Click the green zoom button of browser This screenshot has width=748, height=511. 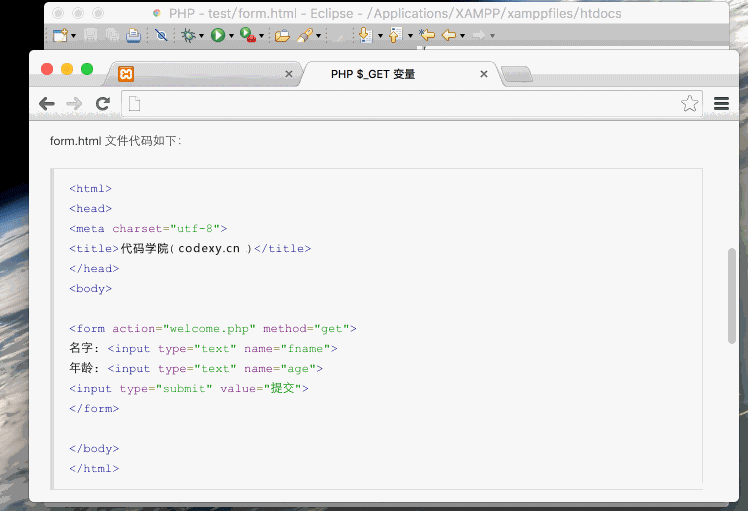pyautogui.click(x=87, y=69)
